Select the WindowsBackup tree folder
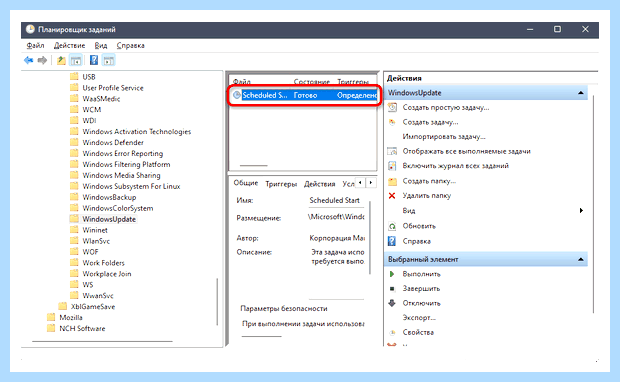The width and height of the screenshot is (620, 382). point(109,197)
